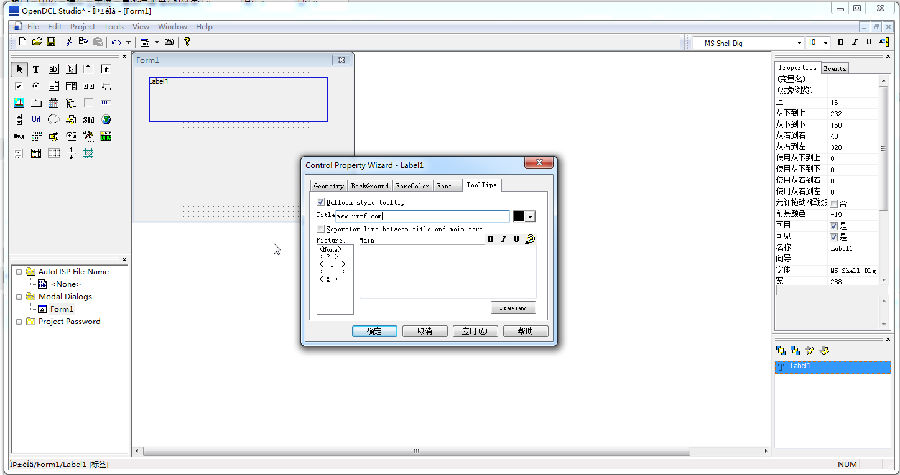Toggle Bold in main font toolbar
The image size is (900, 475).
(840, 42)
